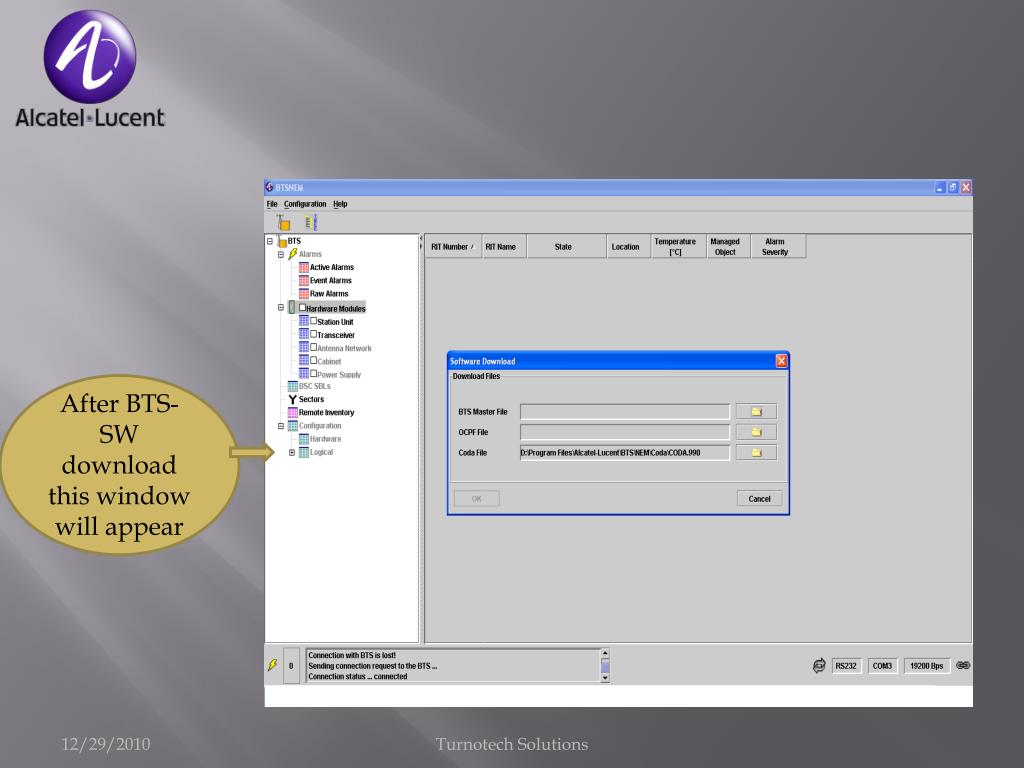
Task: Click the second toolbar configuration icon
Action: 311,223
